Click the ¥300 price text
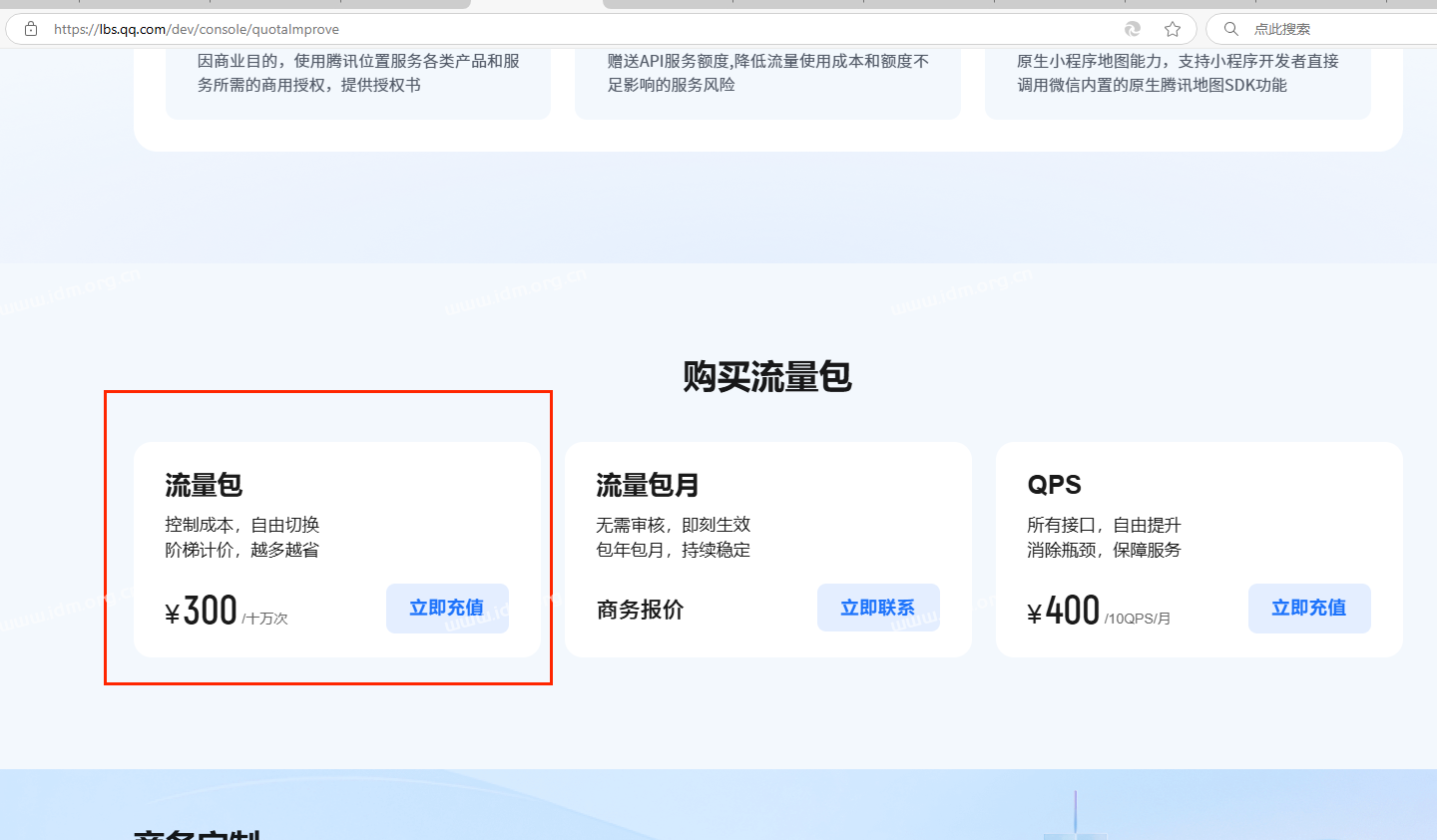Image resolution: width=1437 pixels, height=840 pixels. [x=201, y=610]
